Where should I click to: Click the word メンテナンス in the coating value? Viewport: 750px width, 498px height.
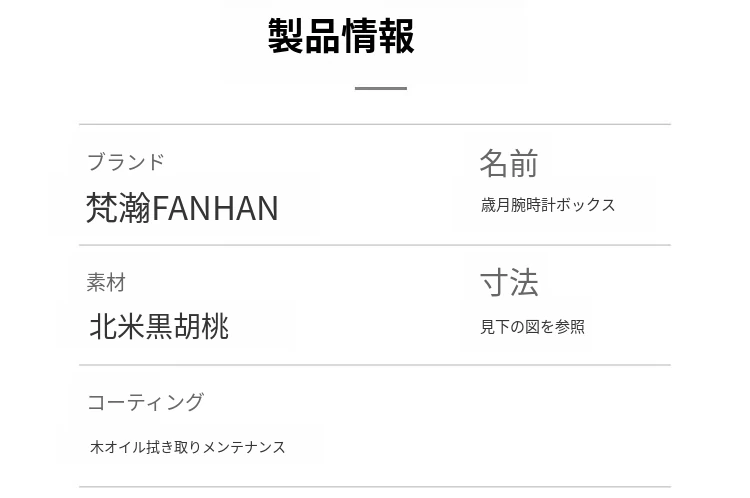coord(244,447)
